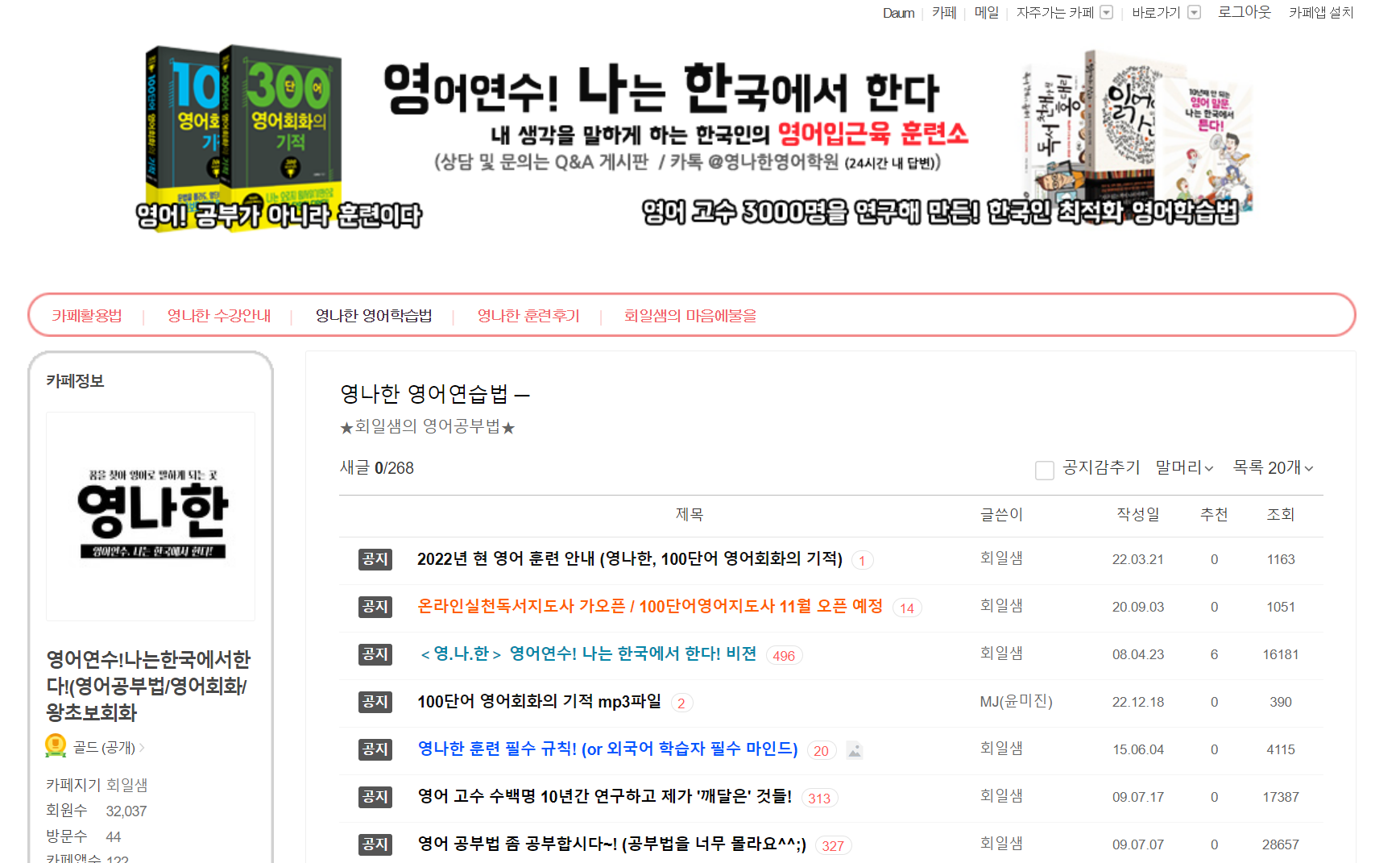The image size is (1400, 863).
Task: Click the 영나한 cafe logo thumbnail
Action: 151,517
